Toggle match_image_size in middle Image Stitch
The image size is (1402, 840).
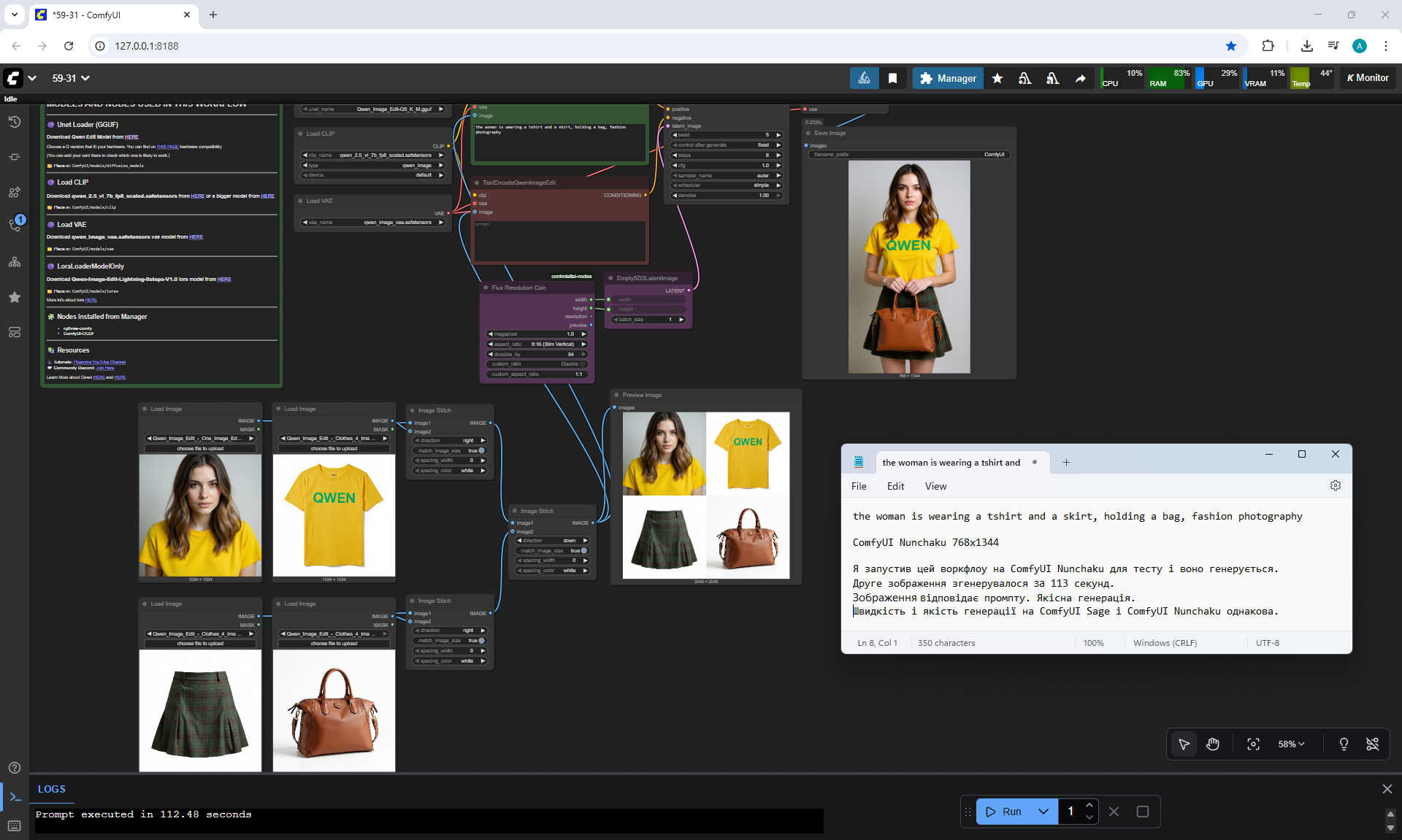pos(583,550)
